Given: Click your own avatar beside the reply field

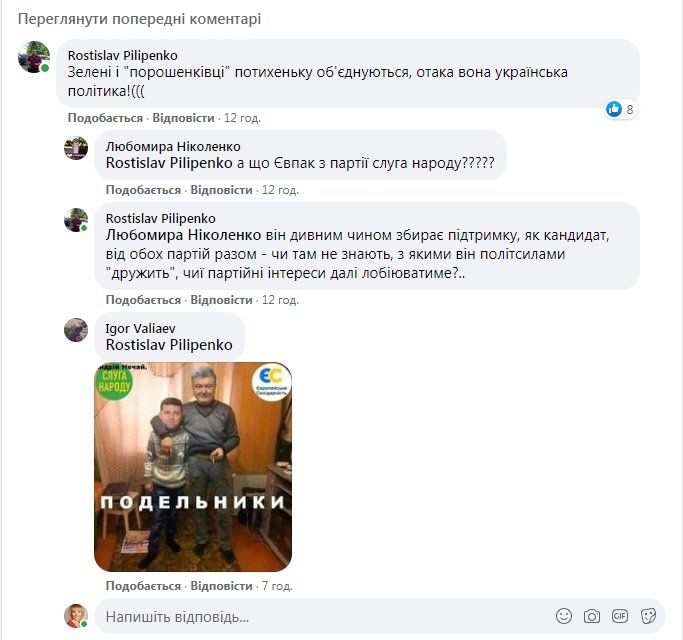Looking at the screenshot, I should click(x=76, y=616).
